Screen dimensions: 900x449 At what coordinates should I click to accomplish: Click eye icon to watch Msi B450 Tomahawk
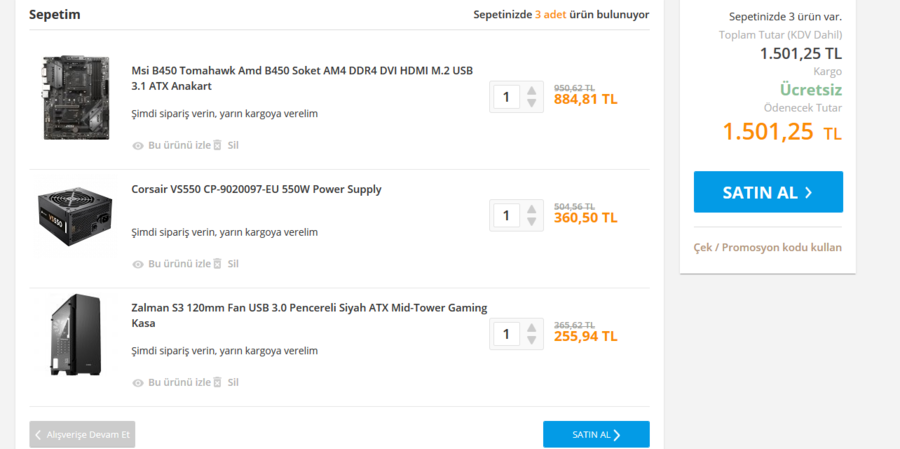138,145
